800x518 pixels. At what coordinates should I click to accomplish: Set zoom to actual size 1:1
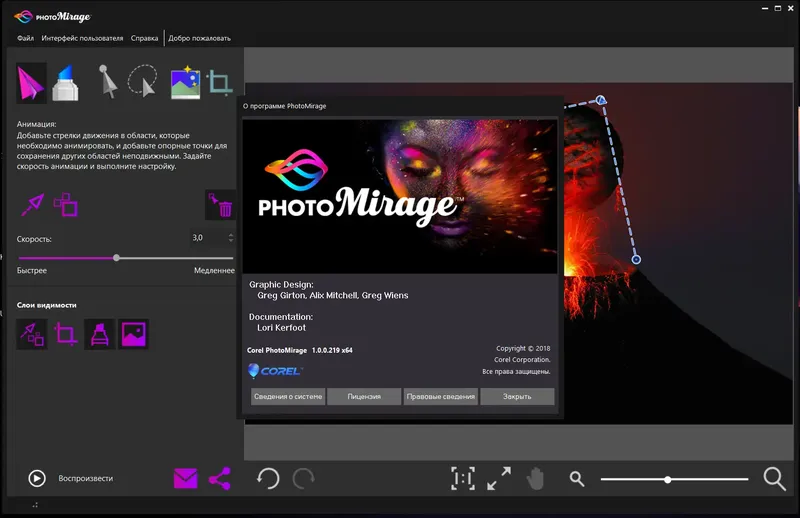tap(463, 479)
